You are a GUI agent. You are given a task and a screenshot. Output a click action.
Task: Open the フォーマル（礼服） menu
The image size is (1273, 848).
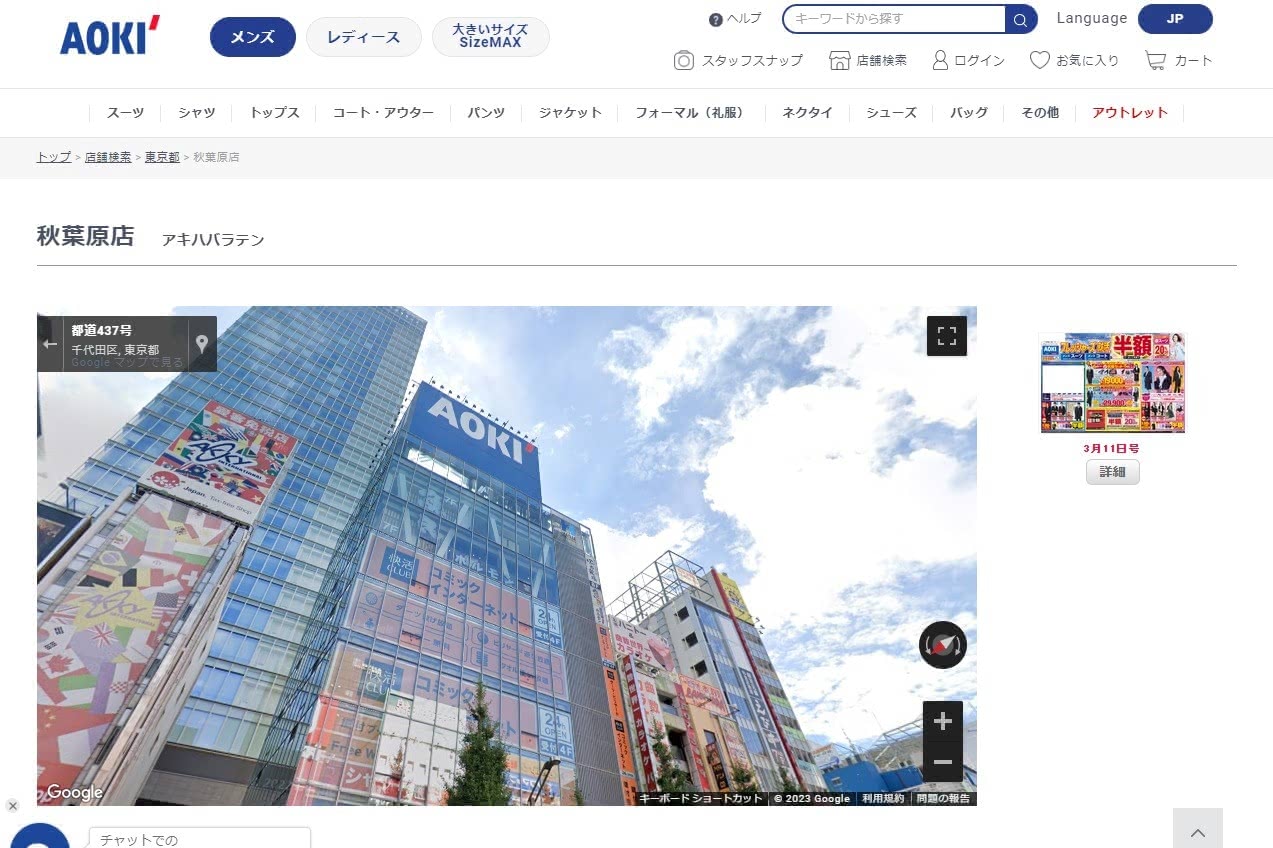692,113
